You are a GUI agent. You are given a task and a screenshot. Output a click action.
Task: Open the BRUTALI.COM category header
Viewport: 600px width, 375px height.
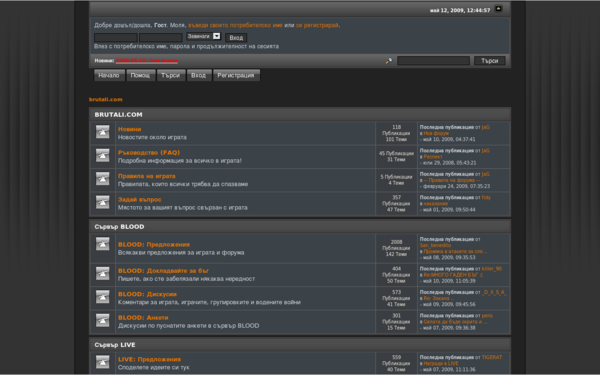coord(119,114)
